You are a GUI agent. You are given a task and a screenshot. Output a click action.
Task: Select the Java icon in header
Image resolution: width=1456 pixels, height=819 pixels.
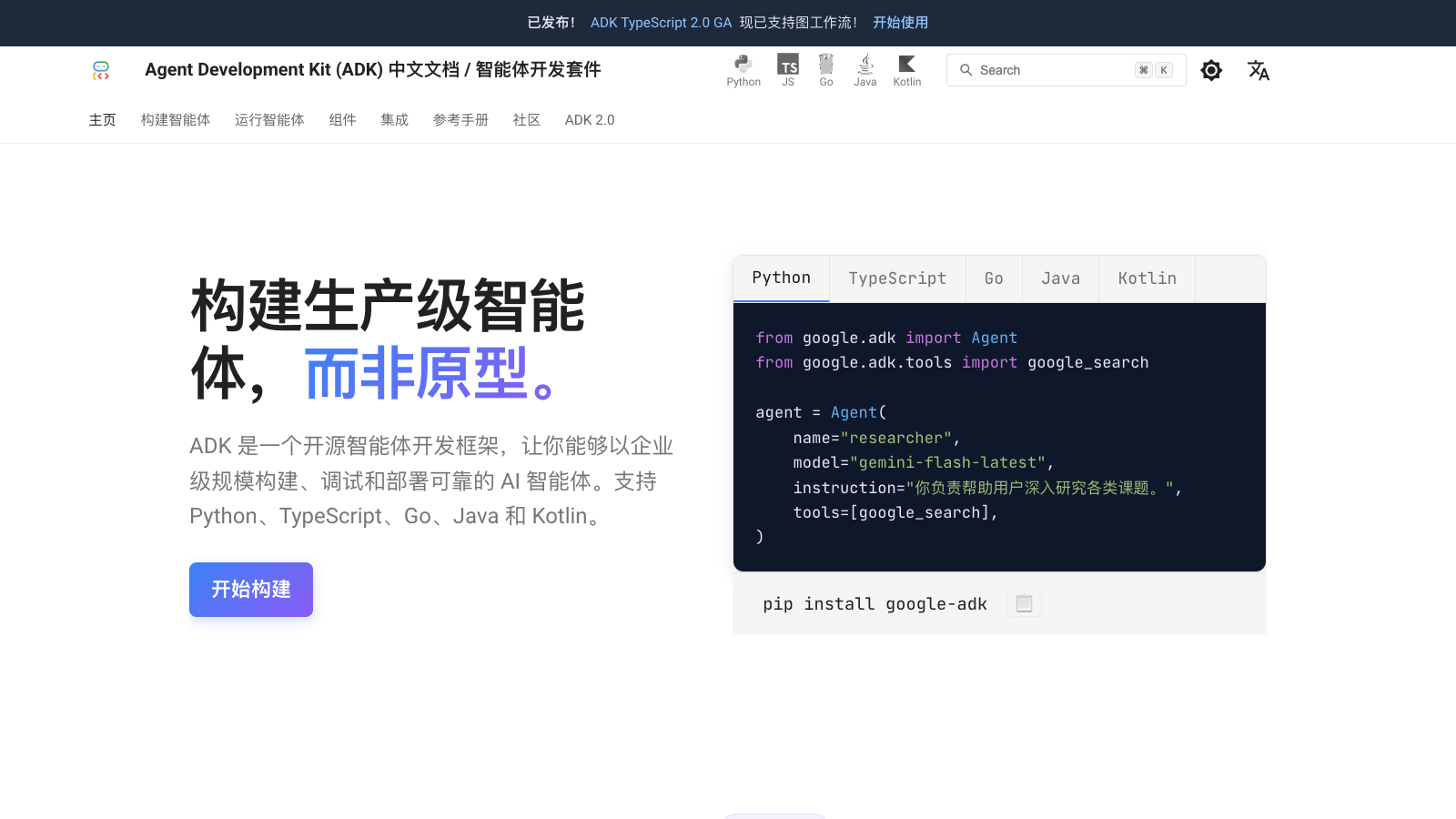pos(865,70)
